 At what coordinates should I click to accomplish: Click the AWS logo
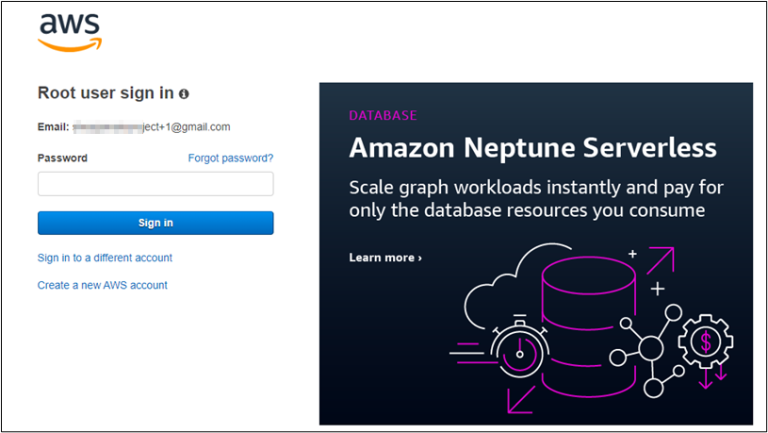click(x=69, y=32)
